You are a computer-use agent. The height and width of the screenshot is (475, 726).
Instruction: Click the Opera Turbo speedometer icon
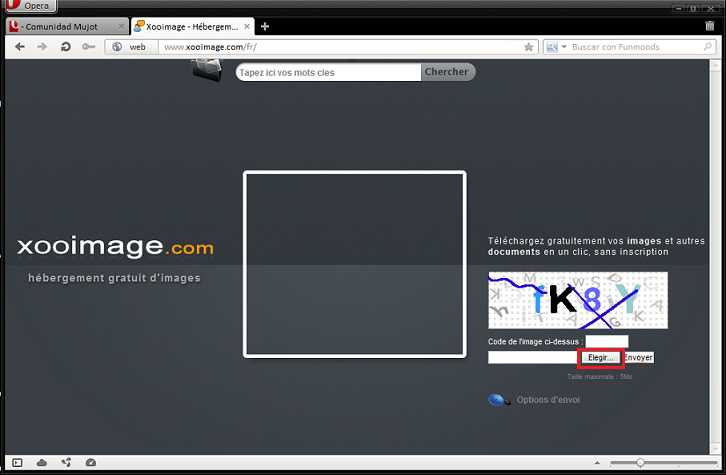click(91, 462)
